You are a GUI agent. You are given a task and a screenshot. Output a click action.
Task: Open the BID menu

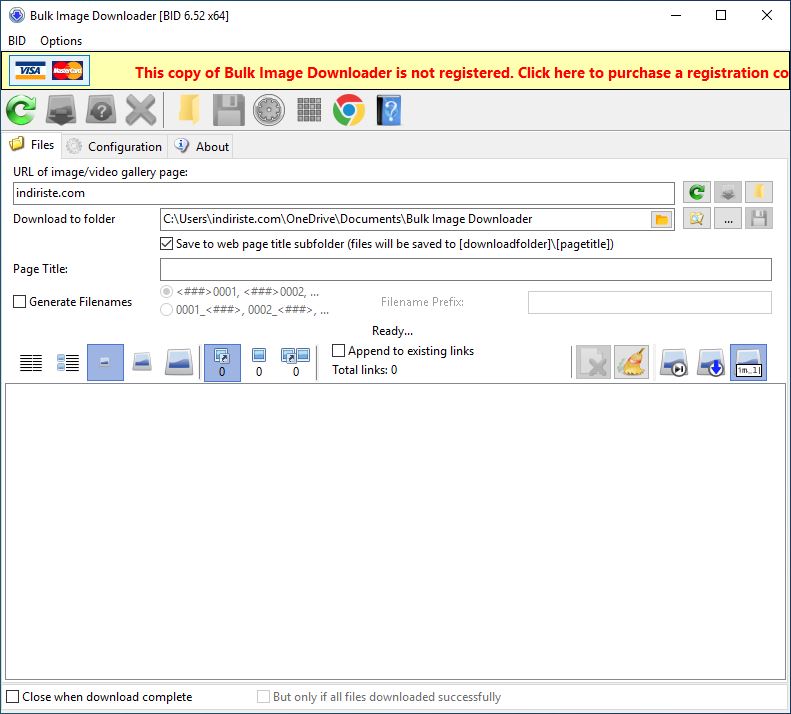click(x=17, y=41)
